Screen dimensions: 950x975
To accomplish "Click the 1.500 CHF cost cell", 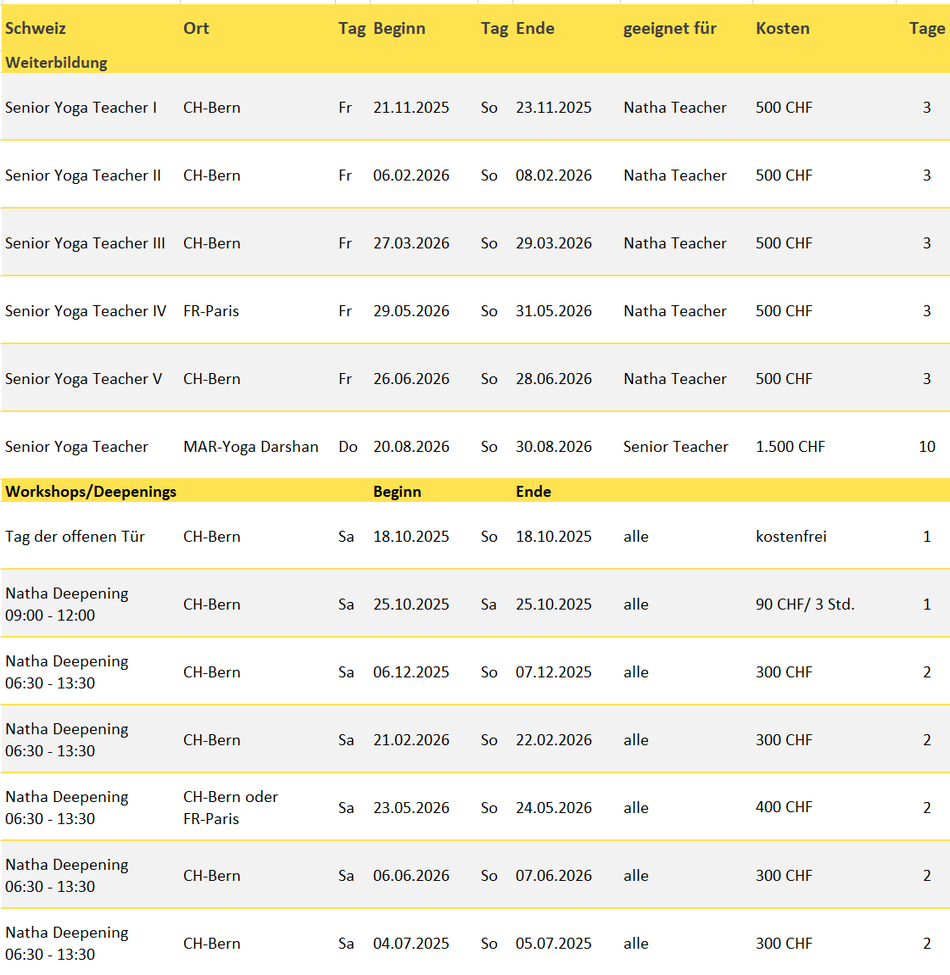I will [x=790, y=447].
